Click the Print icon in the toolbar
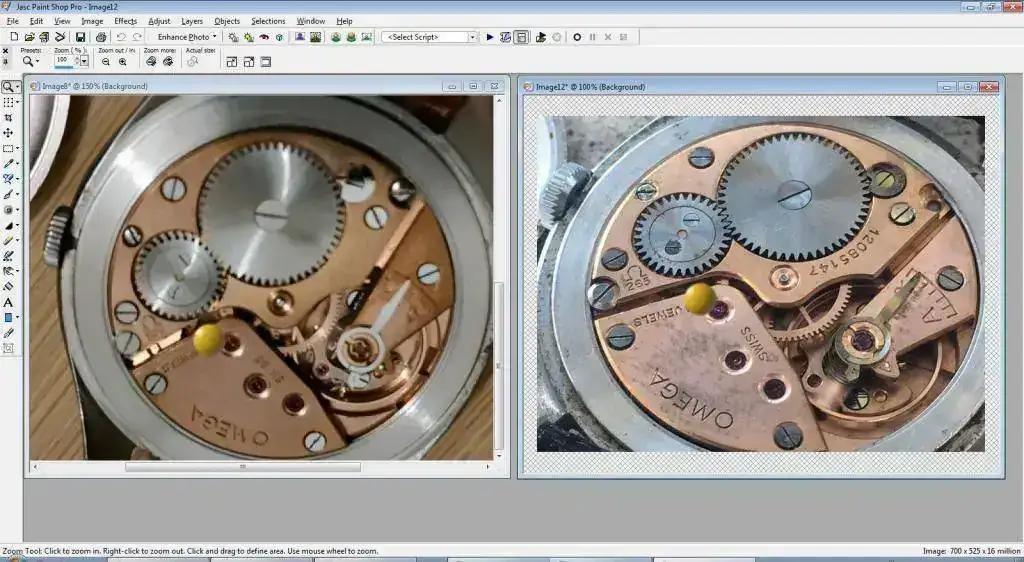 pyautogui.click(x=101, y=37)
